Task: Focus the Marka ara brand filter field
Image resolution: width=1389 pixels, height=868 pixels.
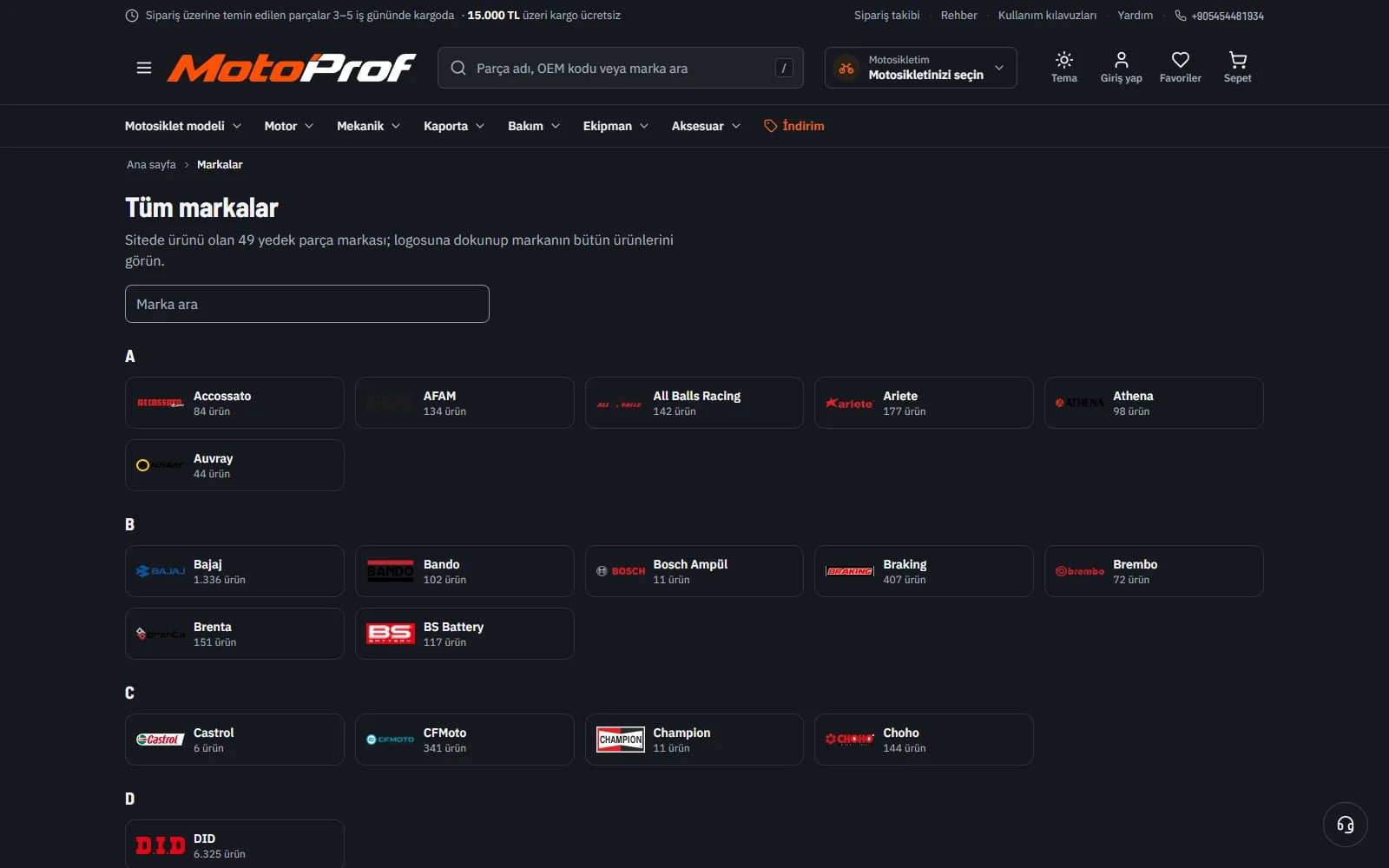Action: (307, 304)
